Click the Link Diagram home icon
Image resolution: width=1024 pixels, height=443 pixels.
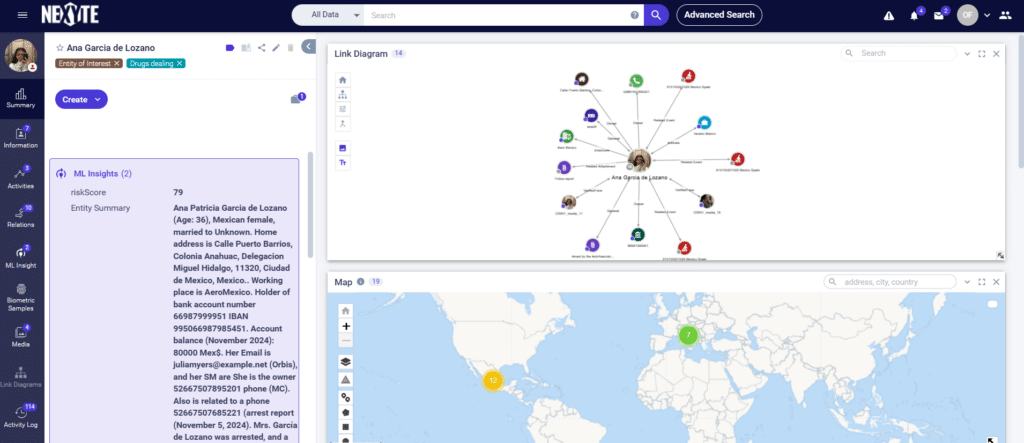coord(343,80)
